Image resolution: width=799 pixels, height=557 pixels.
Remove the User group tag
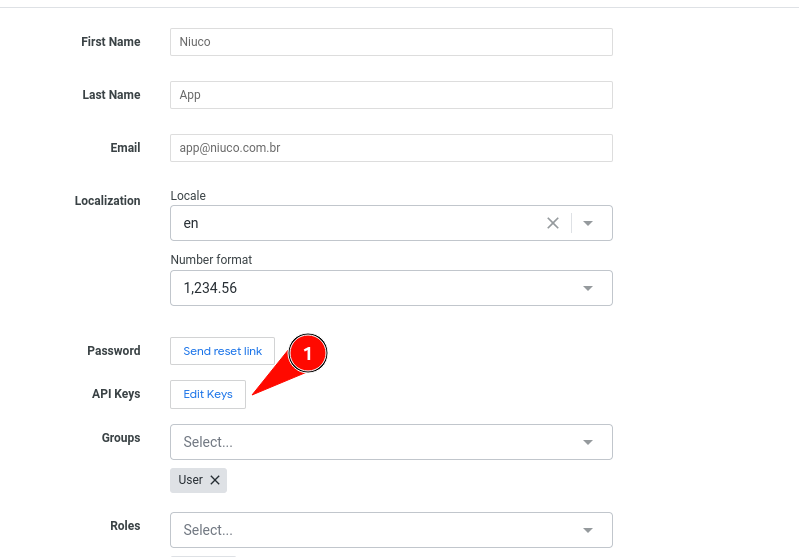[x=215, y=480]
